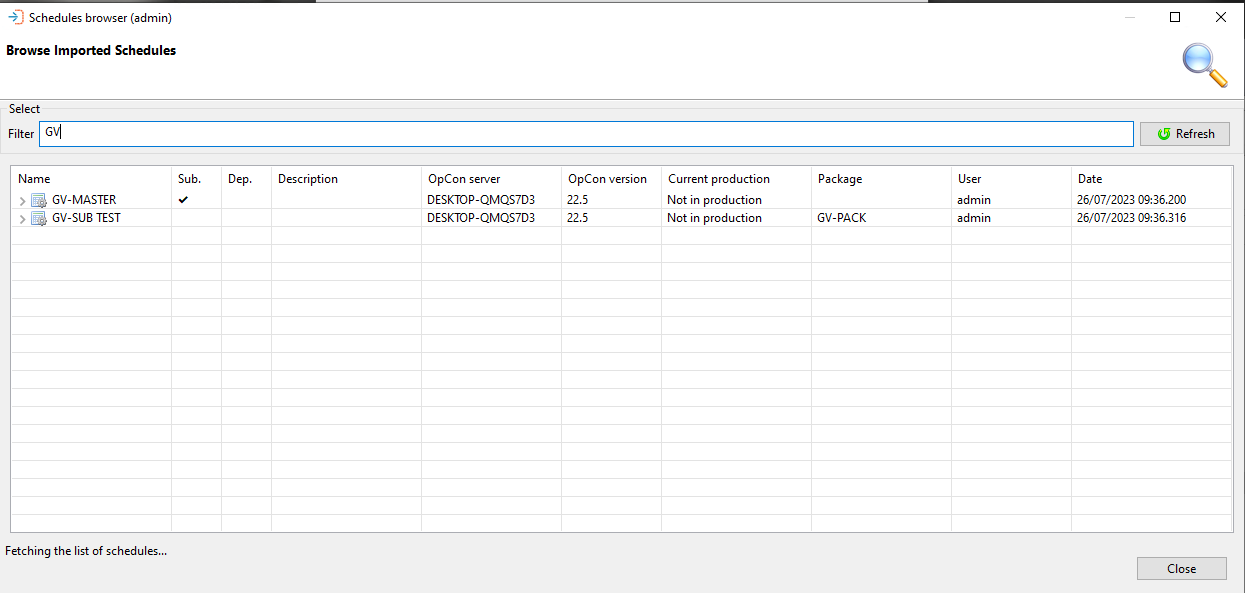Viewport: 1245px width, 593px height.
Task: Click the Fetching the list of schedules status
Action: pyautogui.click(x=86, y=551)
